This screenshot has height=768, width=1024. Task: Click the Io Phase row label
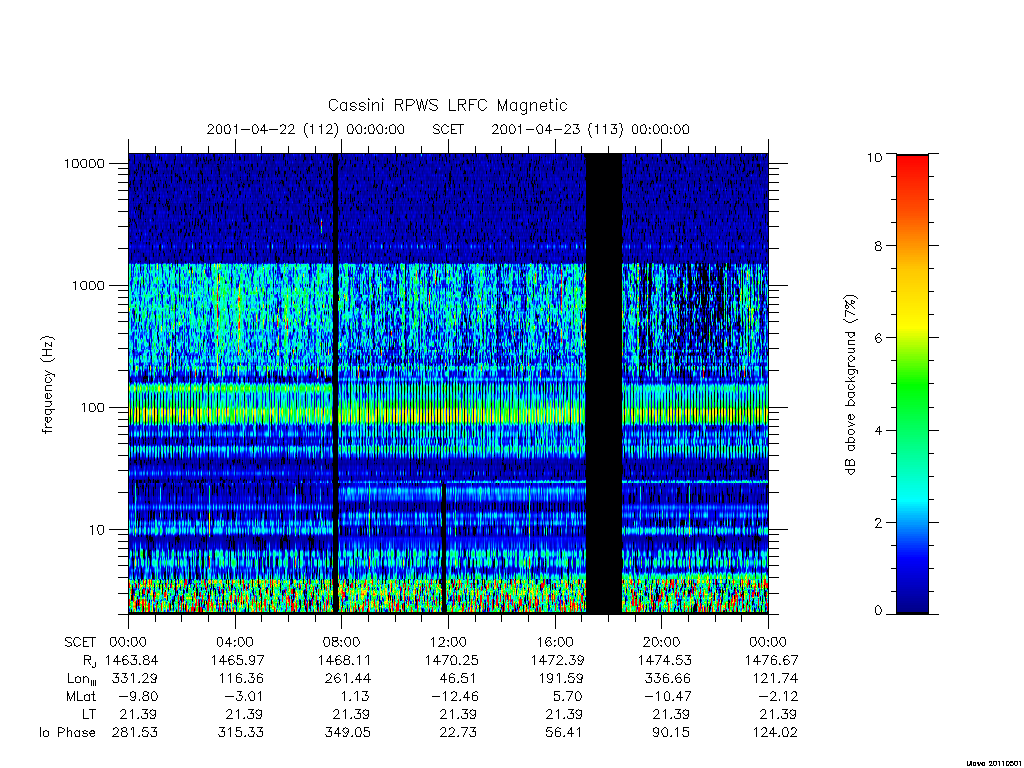coord(67,733)
